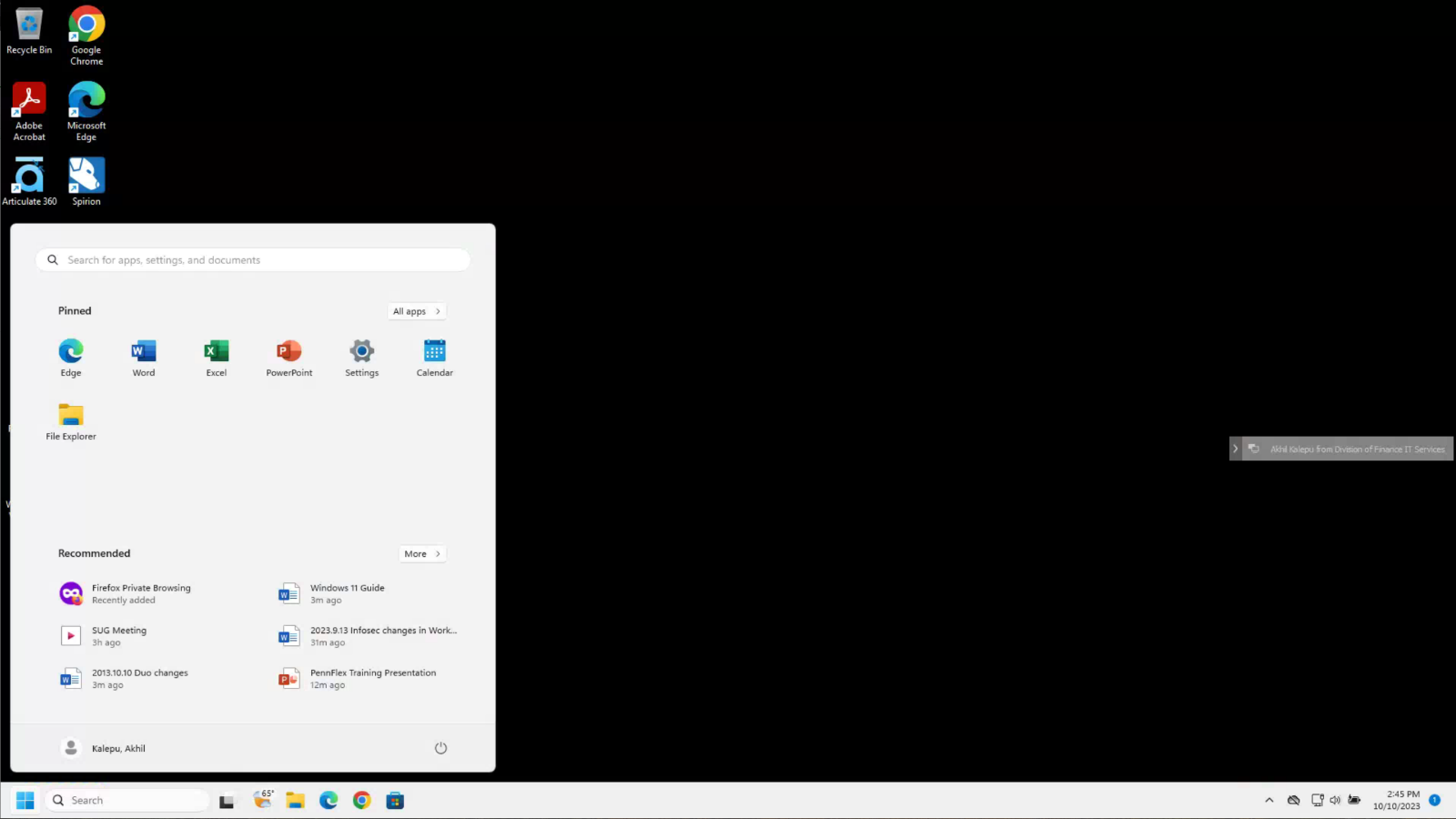Open the Calendar pinned app
This screenshot has height=819, width=1456.
(435, 358)
